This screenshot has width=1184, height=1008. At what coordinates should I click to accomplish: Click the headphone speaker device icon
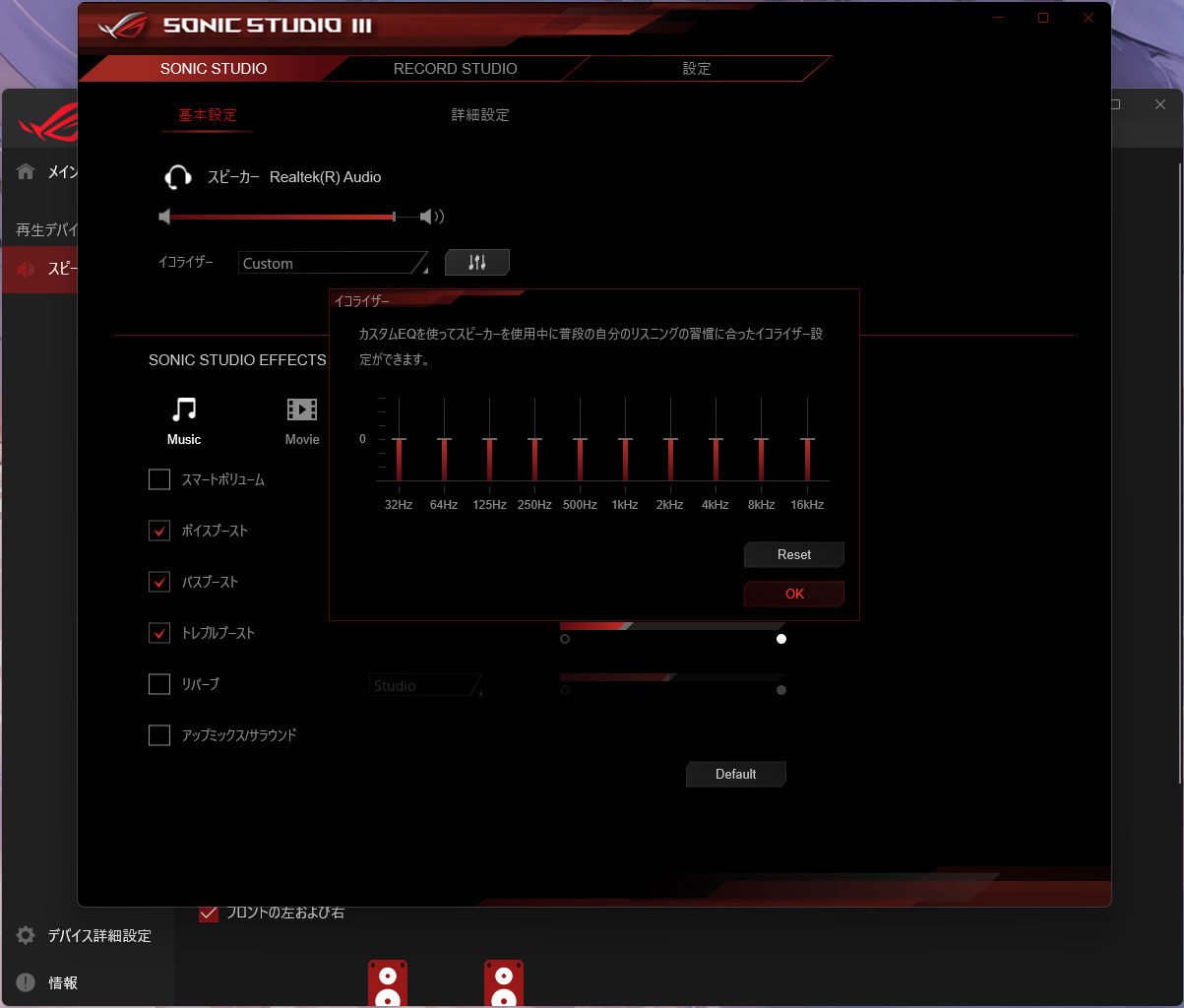177,177
